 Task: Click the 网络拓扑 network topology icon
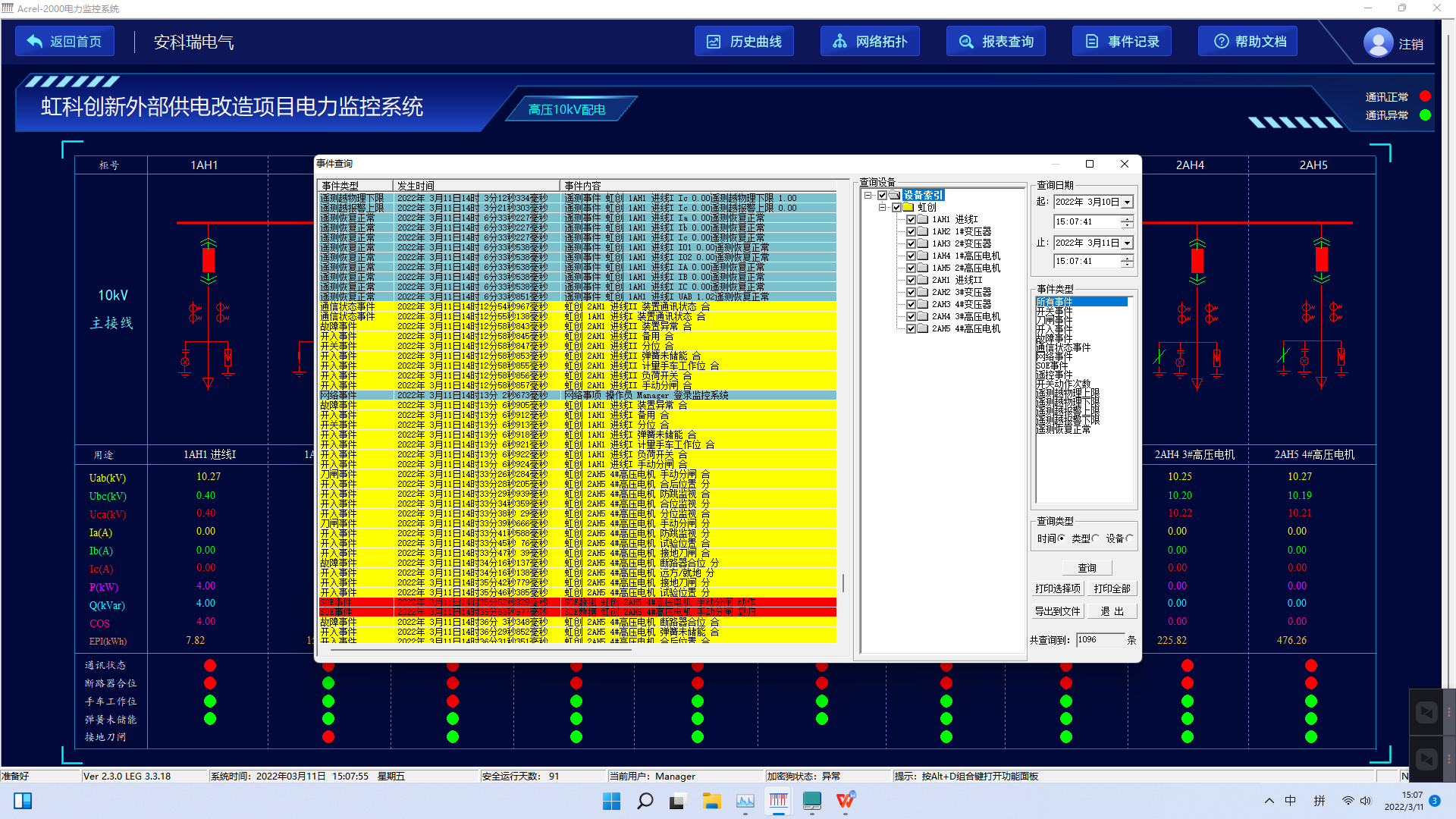point(839,42)
